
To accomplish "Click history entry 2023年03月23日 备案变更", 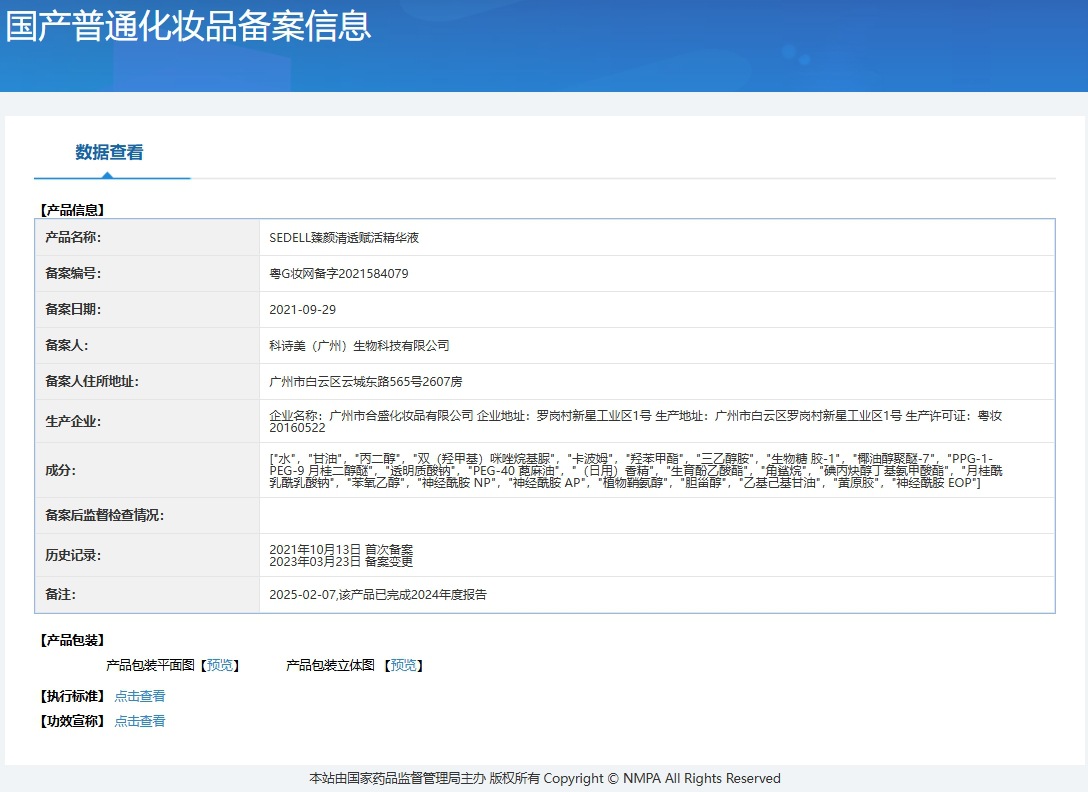I will click(341, 562).
